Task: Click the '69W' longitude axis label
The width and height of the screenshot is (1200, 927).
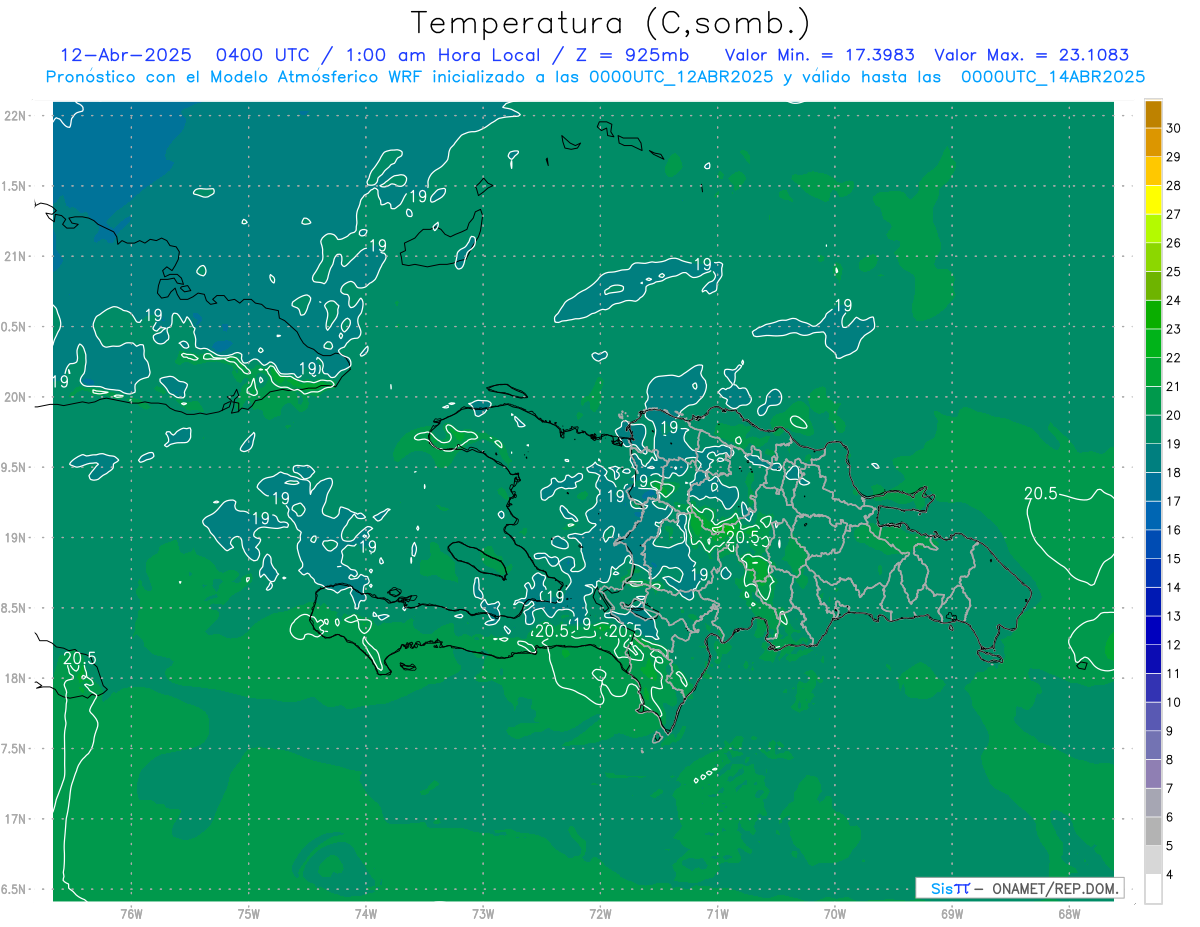Action: click(953, 914)
